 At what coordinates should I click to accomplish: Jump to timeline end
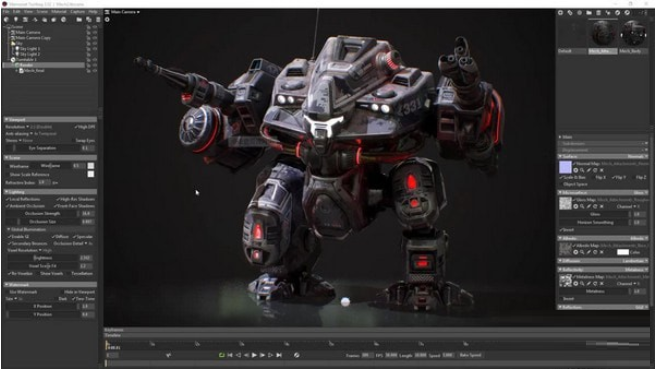coord(279,355)
